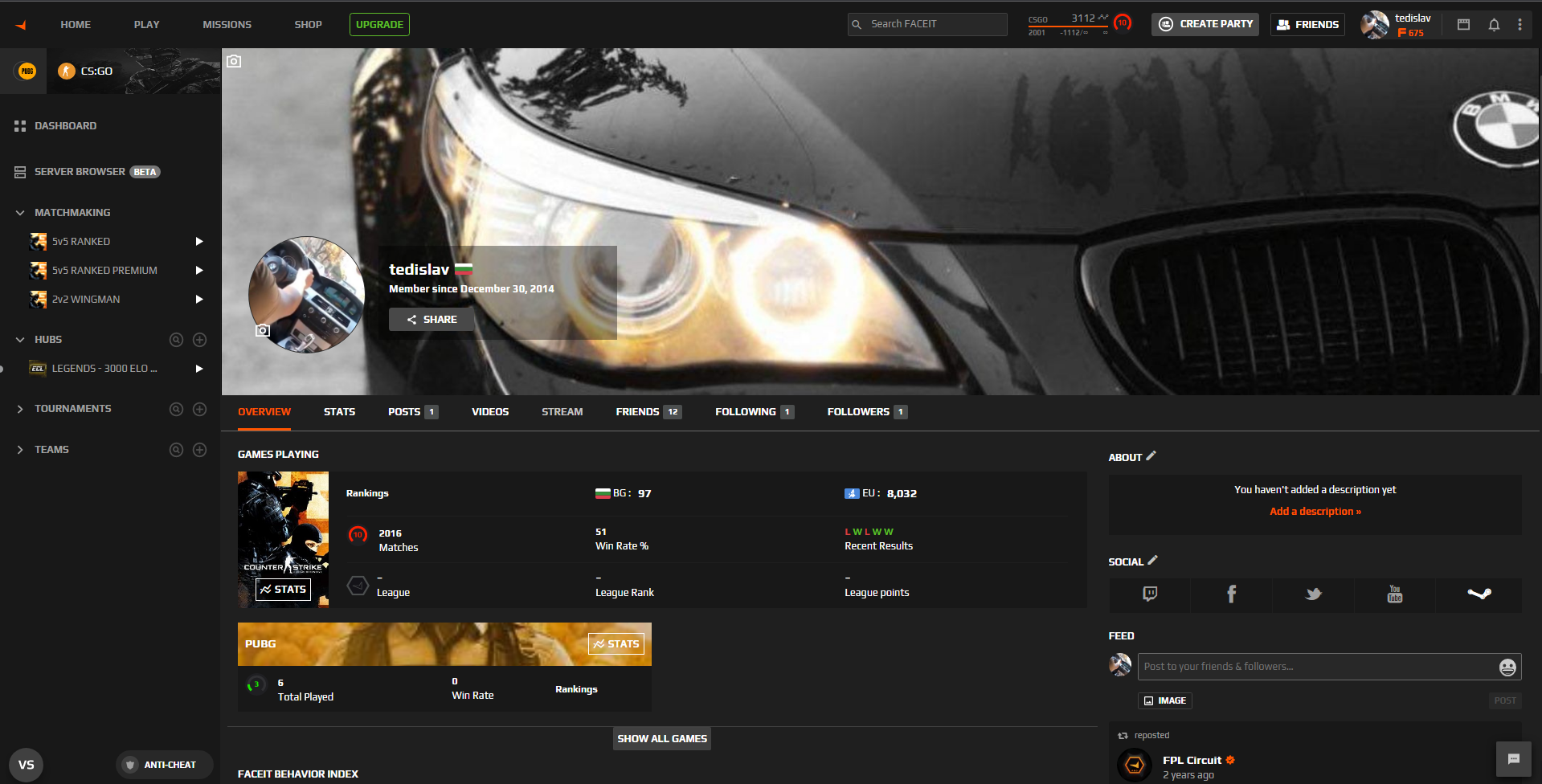Go to the HOME page
The image size is (1542, 784).
76,25
